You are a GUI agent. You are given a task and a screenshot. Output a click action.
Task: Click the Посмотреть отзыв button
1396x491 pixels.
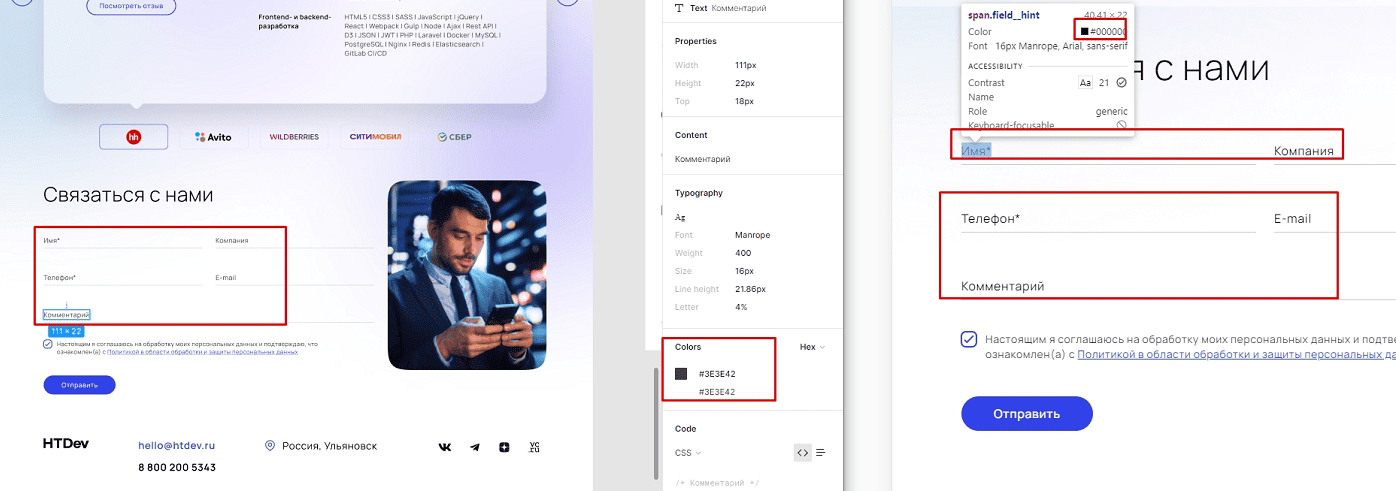click(x=131, y=6)
